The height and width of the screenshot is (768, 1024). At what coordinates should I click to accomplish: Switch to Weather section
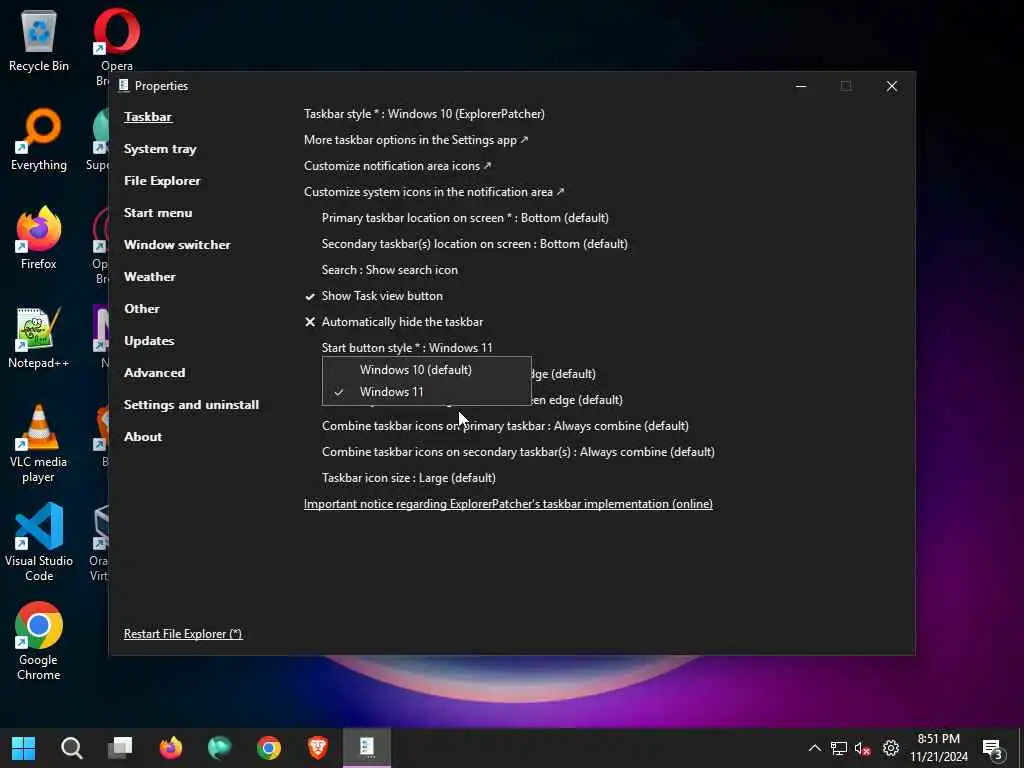(150, 277)
